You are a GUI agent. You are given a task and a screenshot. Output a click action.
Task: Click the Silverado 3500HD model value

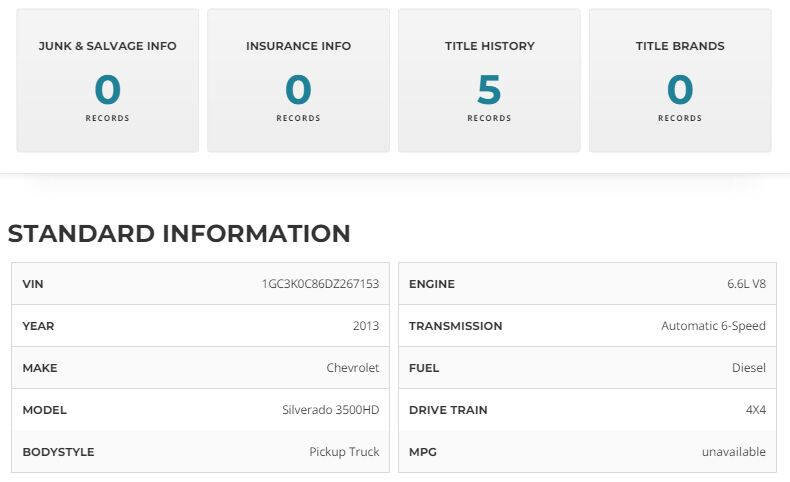pyautogui.click(x=331, y=410)
